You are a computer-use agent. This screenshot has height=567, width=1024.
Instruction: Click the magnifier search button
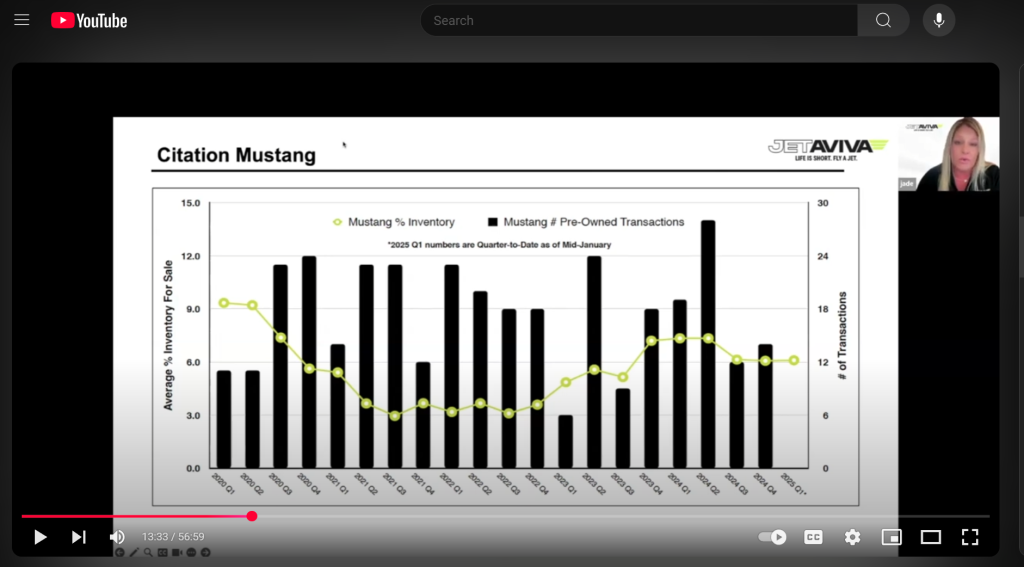[x=883, y=20]
